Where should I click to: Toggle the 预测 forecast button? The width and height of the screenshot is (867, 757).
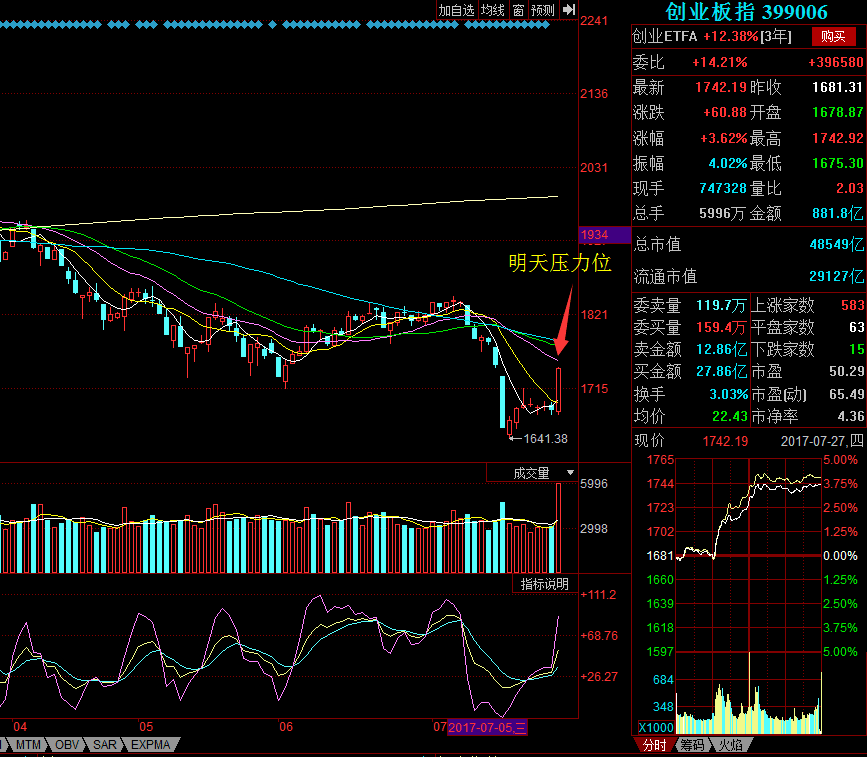(542, 10)
